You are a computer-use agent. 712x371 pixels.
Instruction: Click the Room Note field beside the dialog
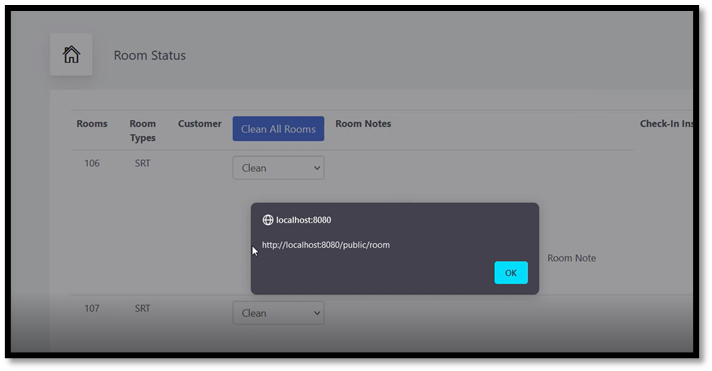coord(571,258)
